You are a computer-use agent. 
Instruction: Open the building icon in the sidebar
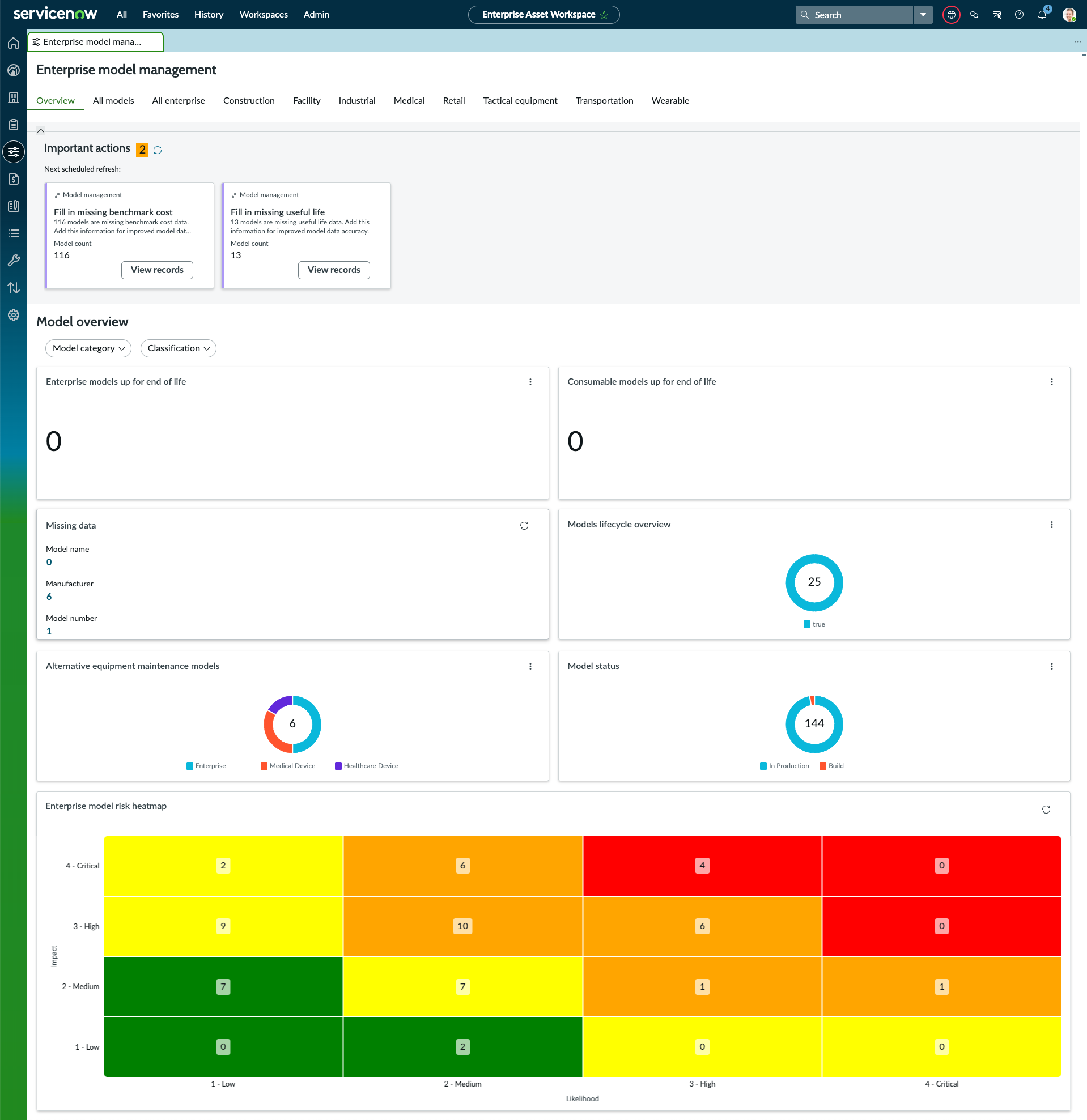pos(14,97)
